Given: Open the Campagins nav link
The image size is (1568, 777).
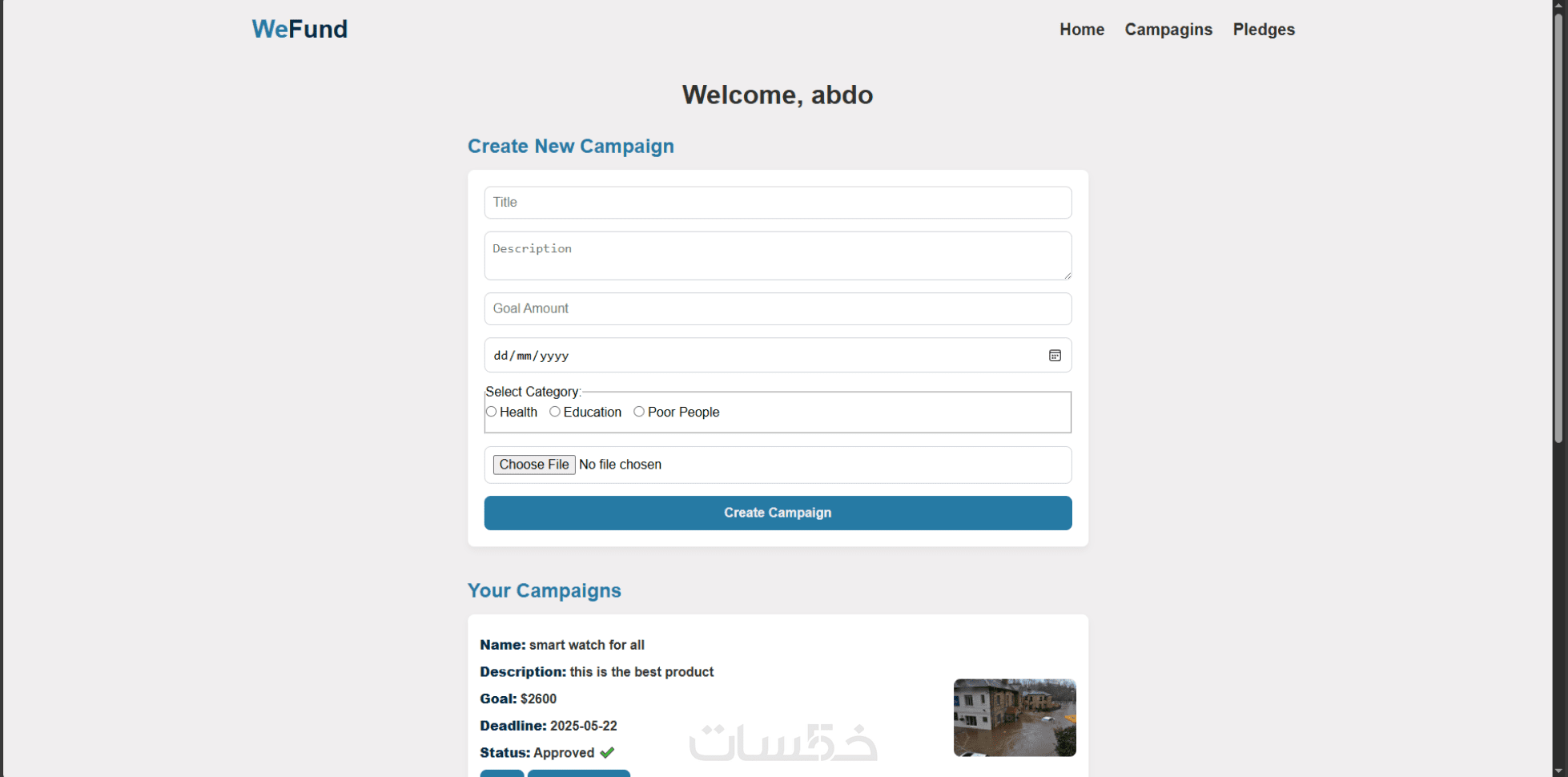Looking at the screenshot, I should tap(1168, 30).
